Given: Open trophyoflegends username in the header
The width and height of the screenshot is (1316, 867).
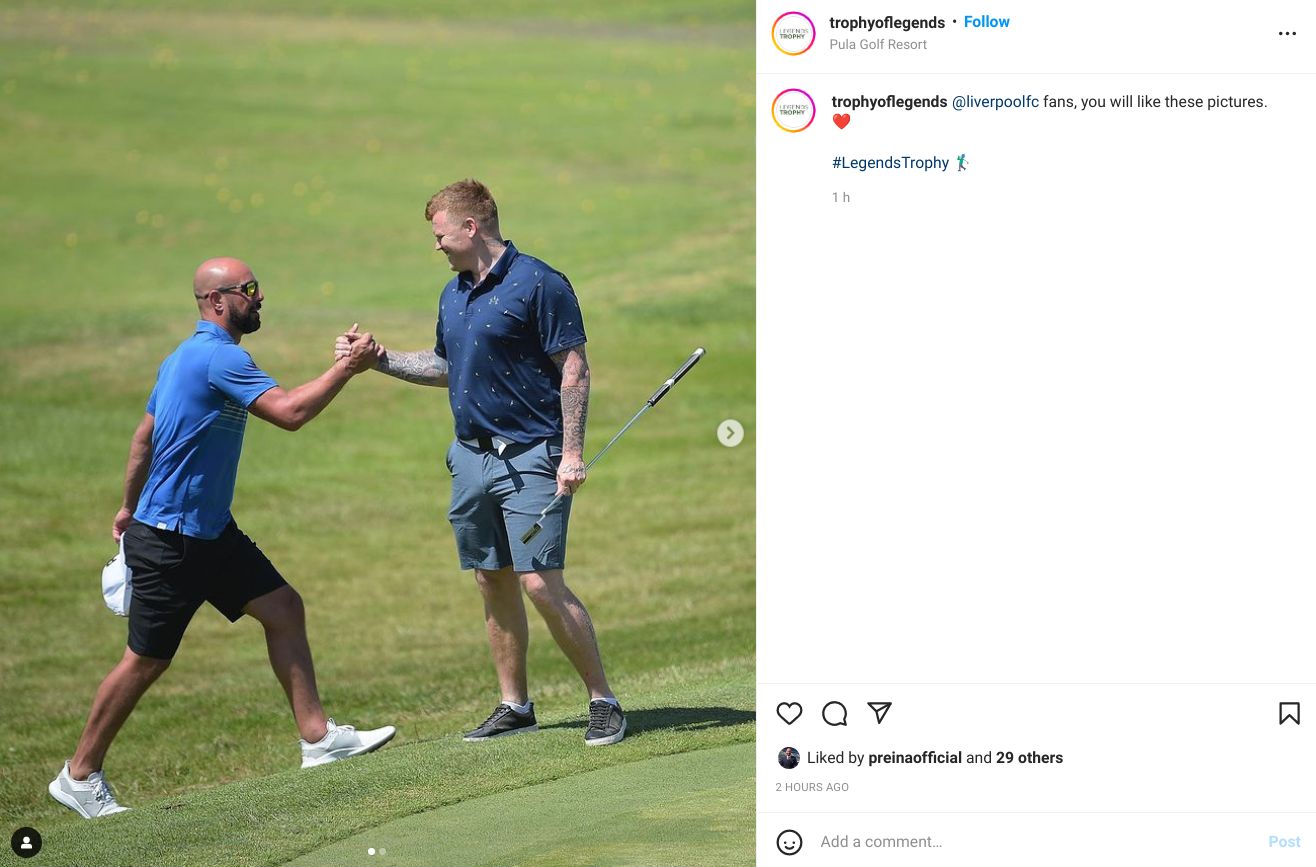Looking at the screenshot, I should click(887, 22).
